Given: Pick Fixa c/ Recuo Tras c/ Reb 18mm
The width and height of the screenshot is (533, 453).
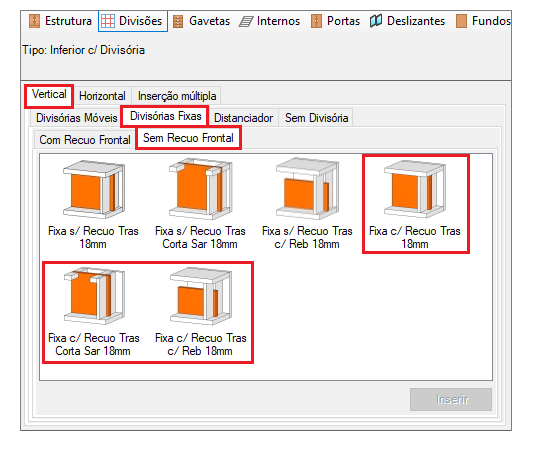Looking at the screenshot, I should 201,312.
